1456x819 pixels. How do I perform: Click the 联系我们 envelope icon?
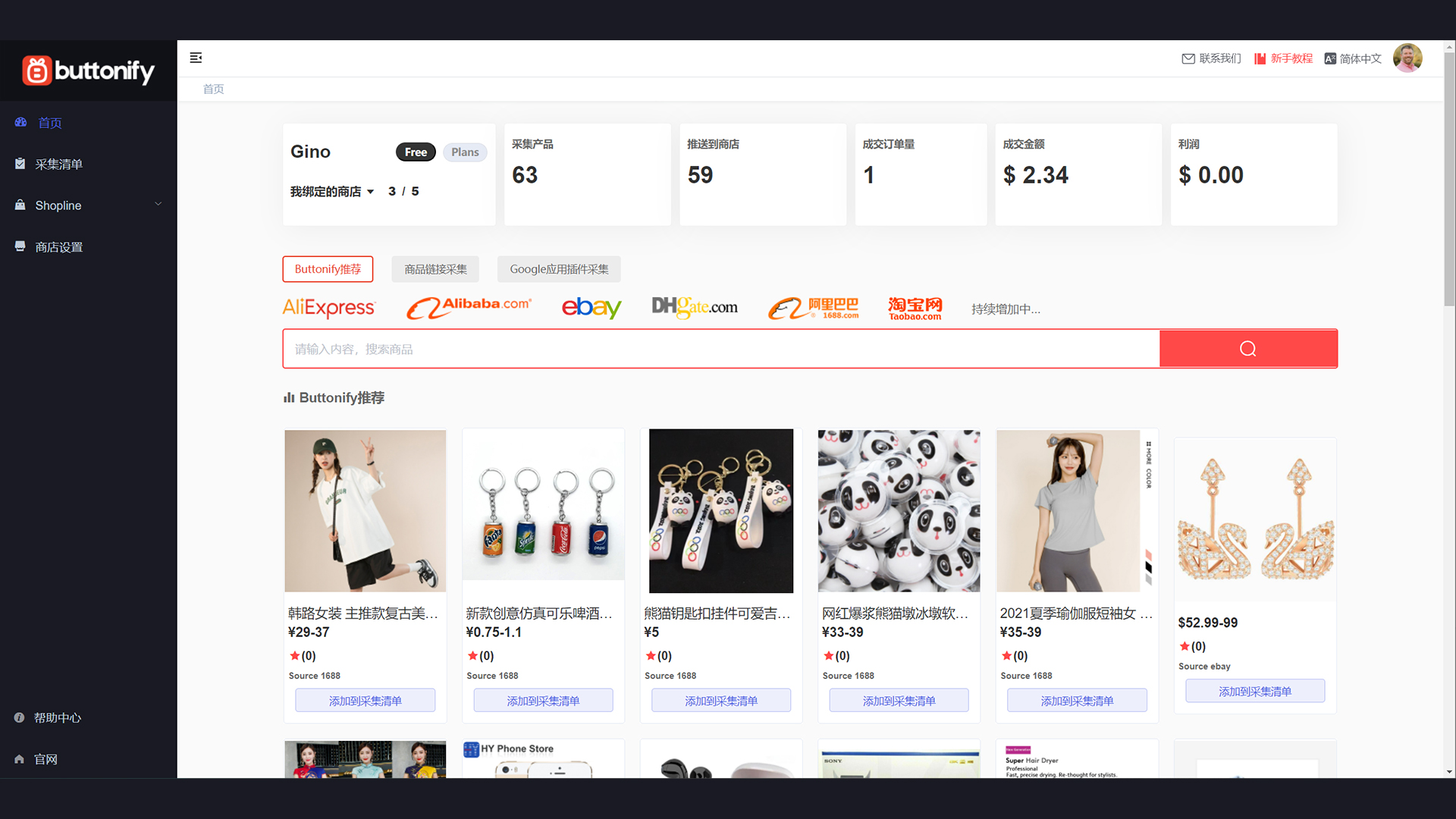tap(1188, 58)
